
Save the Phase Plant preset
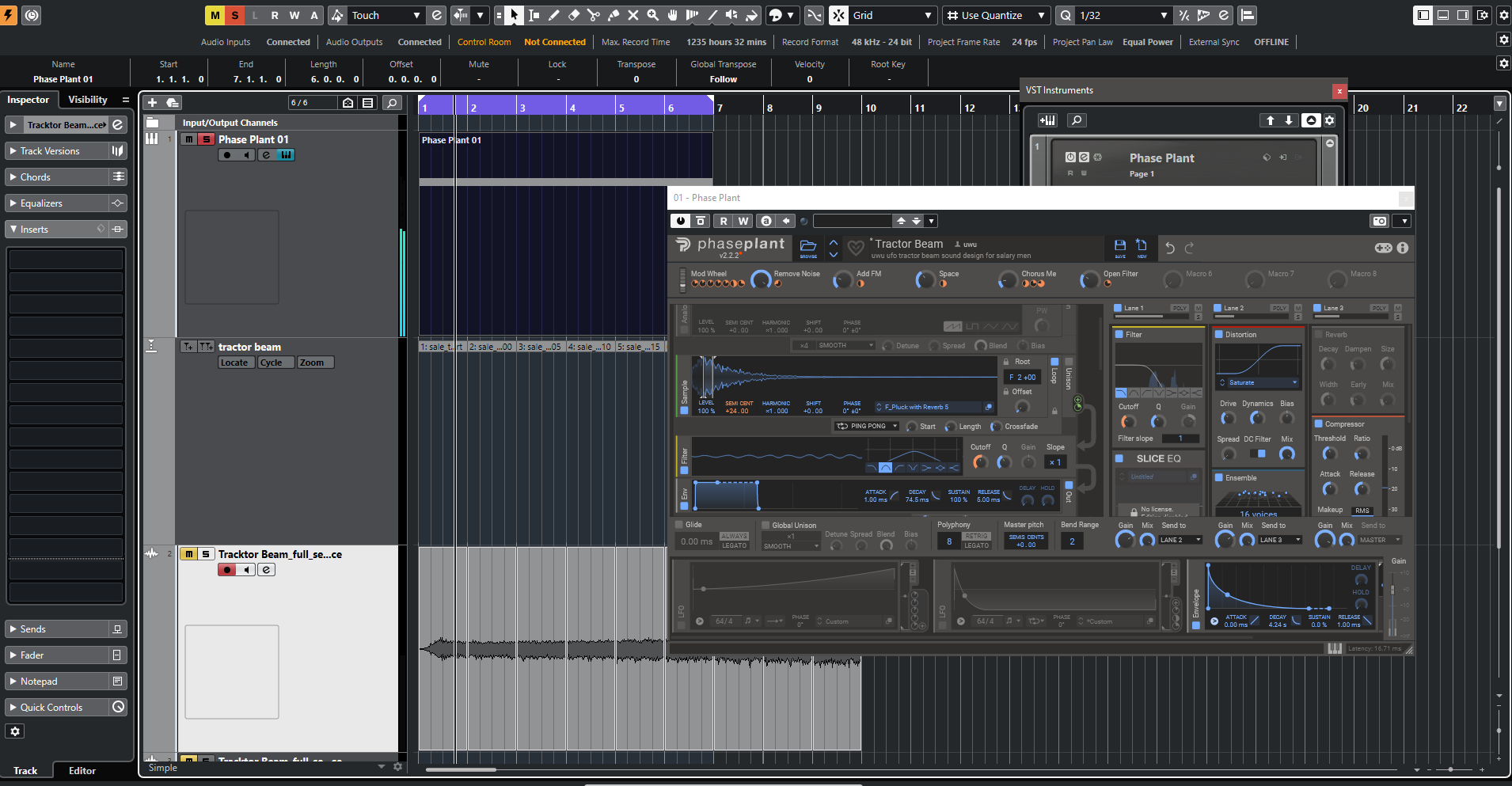[x=1120, y=247]
